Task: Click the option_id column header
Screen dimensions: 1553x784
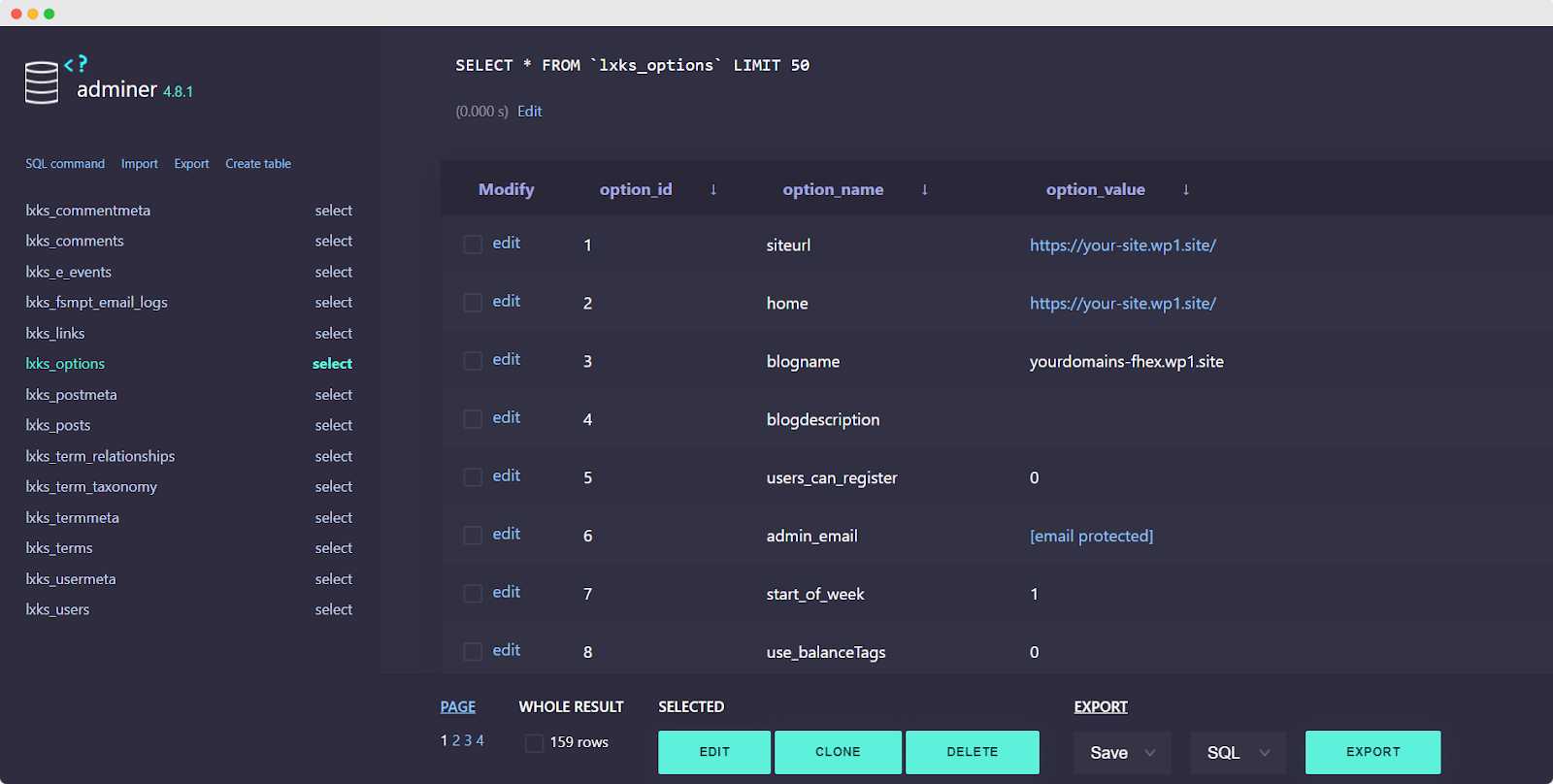Action: tap(636, 189)
